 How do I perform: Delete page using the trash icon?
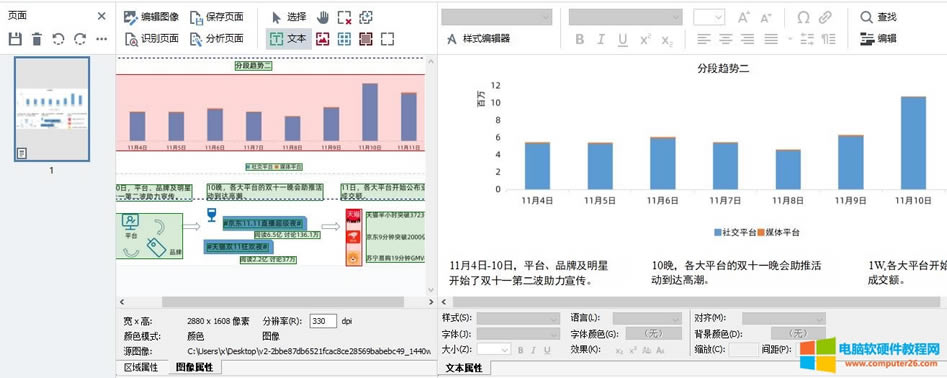click(x=37, y=39)
